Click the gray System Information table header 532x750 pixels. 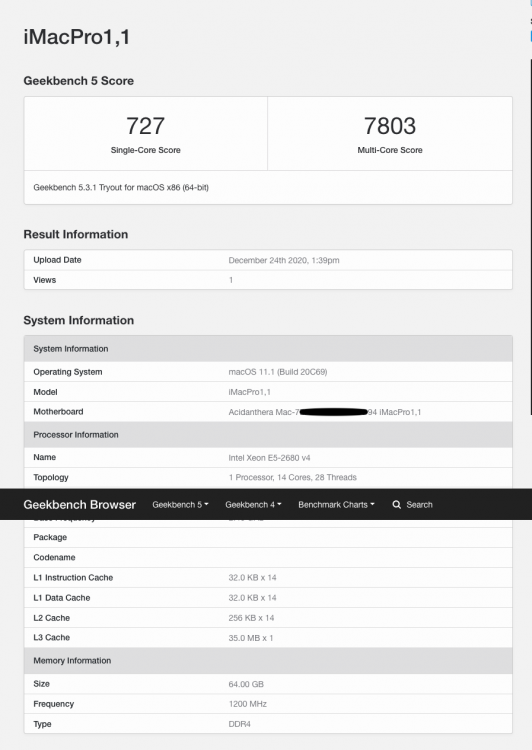[268, 349]
